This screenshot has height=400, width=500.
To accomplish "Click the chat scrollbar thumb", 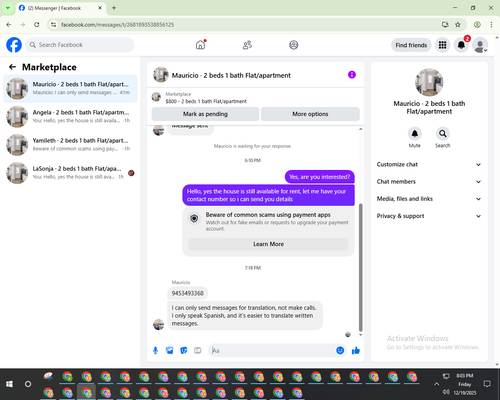I will point(360,267).
